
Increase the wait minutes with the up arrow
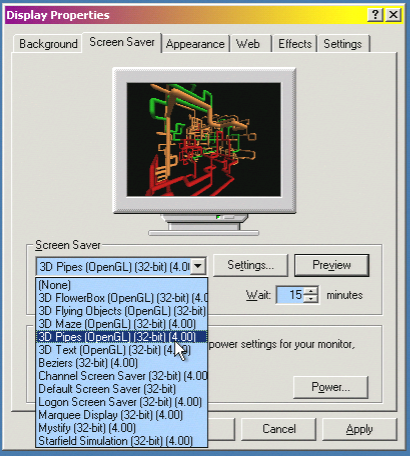[x=311, y=291]
